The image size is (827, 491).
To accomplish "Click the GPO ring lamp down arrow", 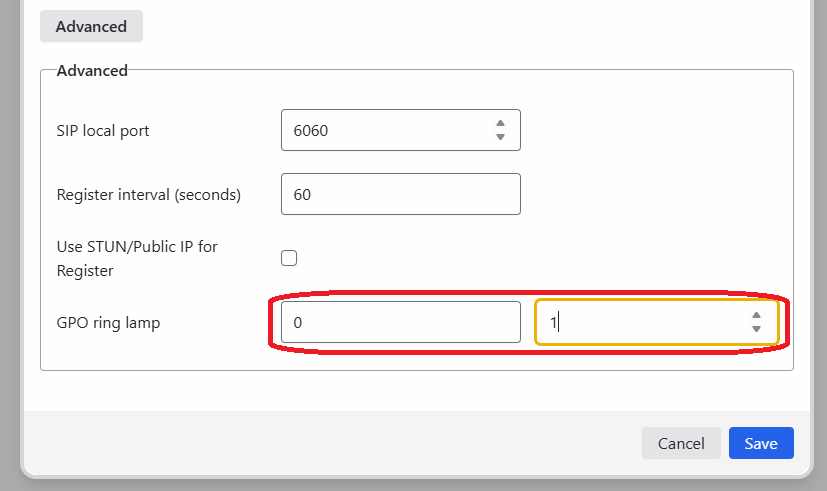I will 756,329.
